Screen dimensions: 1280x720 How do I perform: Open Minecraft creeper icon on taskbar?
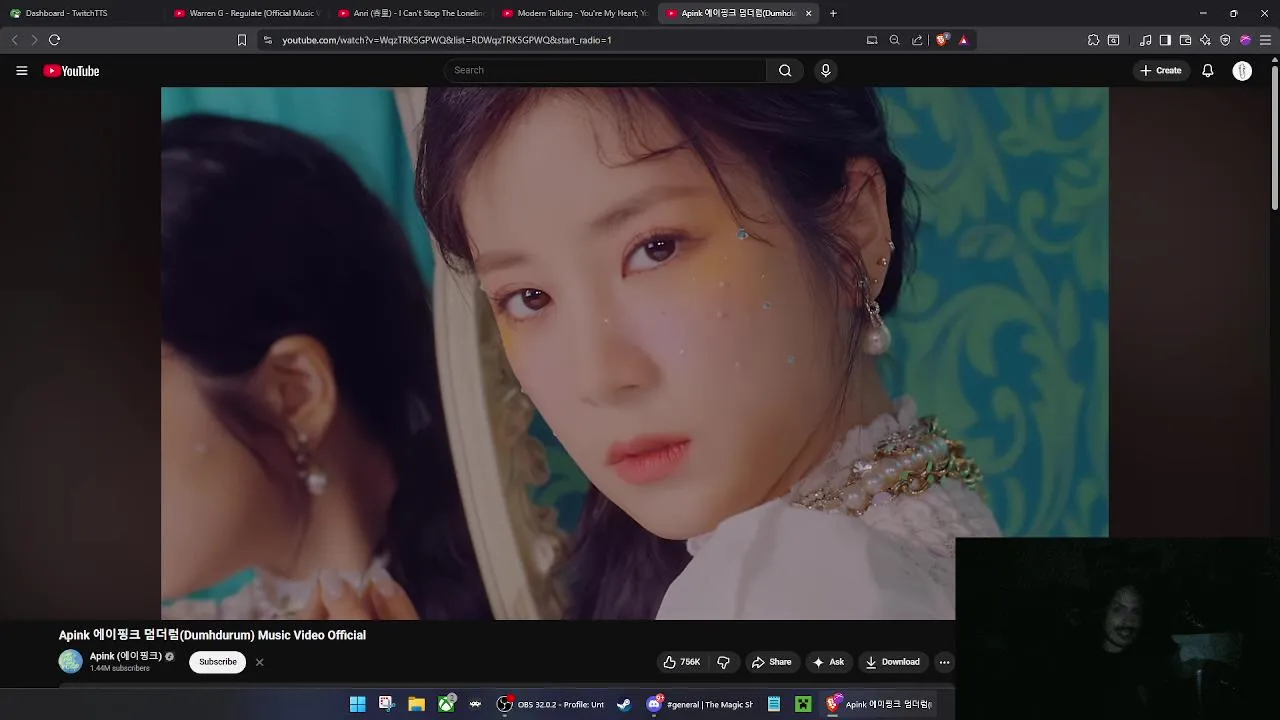click(x=803, y=704)
